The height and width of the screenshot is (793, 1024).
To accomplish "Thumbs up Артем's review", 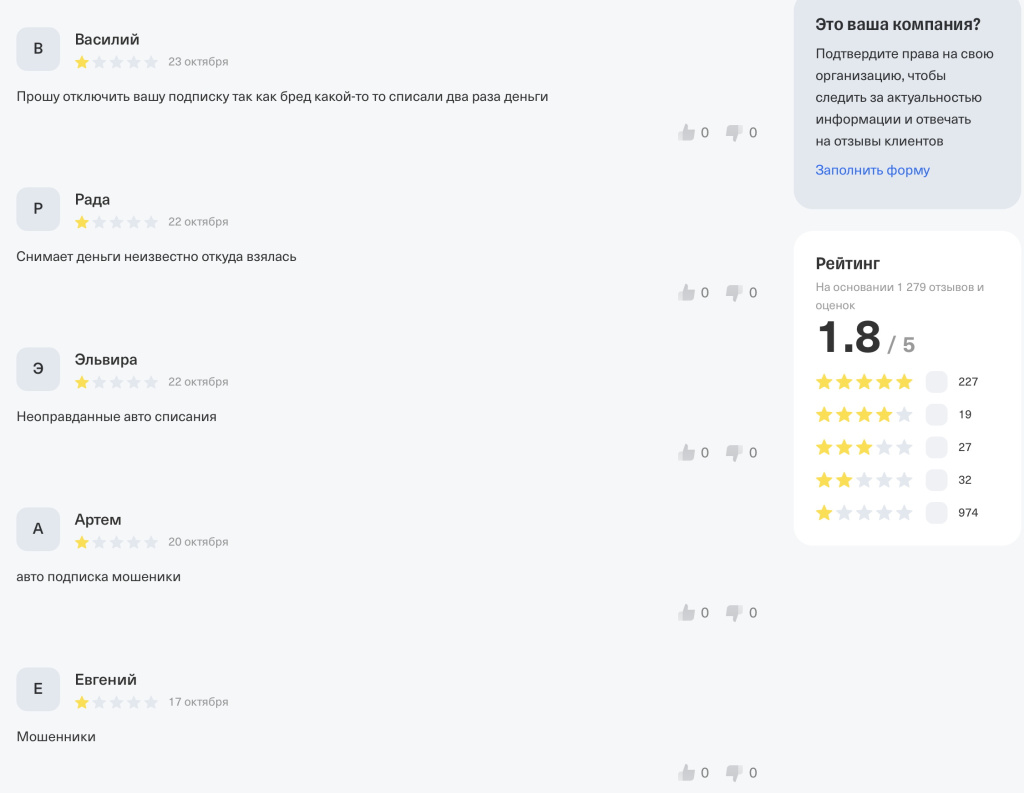I will pos(686,612).
